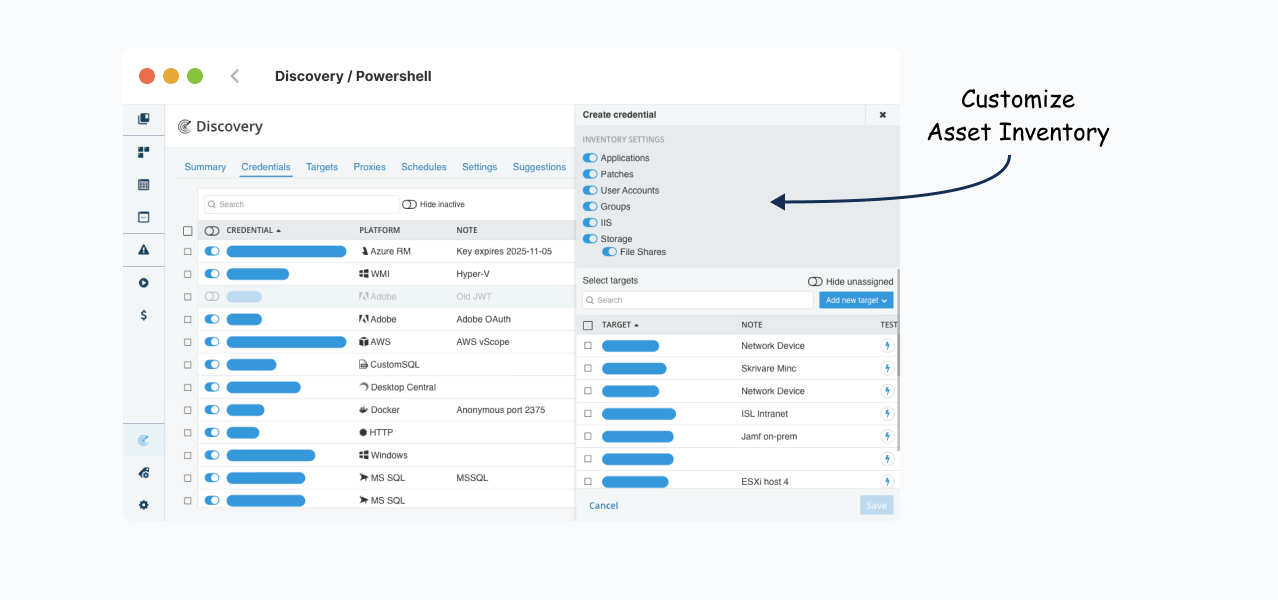This screenshot has height=600, width=1278.
Task: Open the stacked pages icon in sidebar
Action: pyautogui.click(x=144, y=119)
